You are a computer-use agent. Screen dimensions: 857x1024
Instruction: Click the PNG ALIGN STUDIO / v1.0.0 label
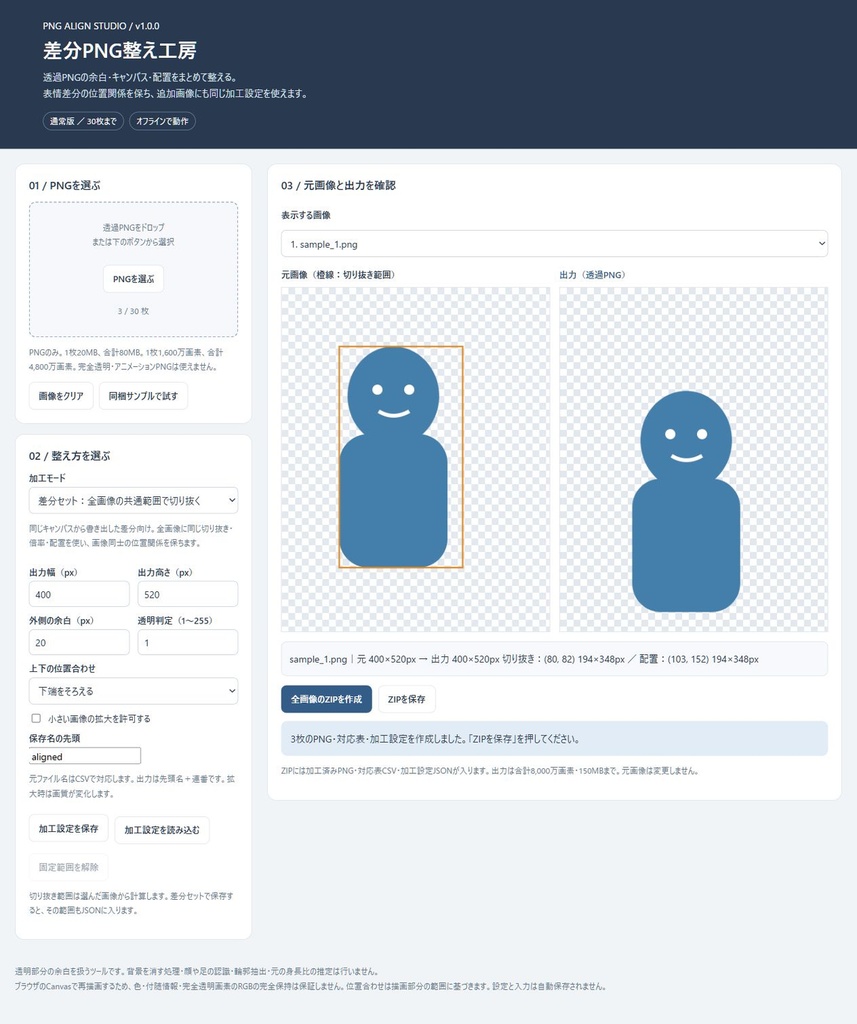[x=101, y=26]
